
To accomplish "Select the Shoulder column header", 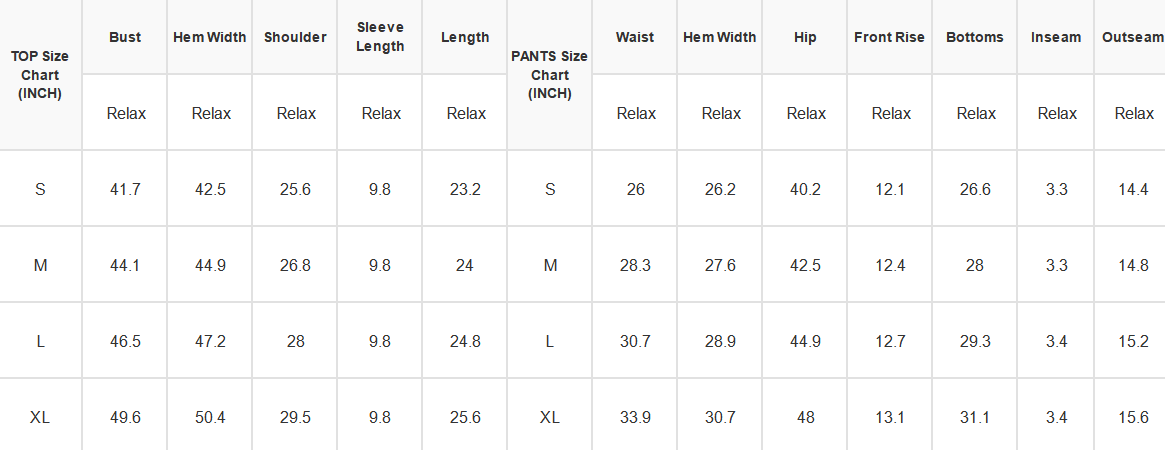I will pyautogui.click(x=295, y=37).
